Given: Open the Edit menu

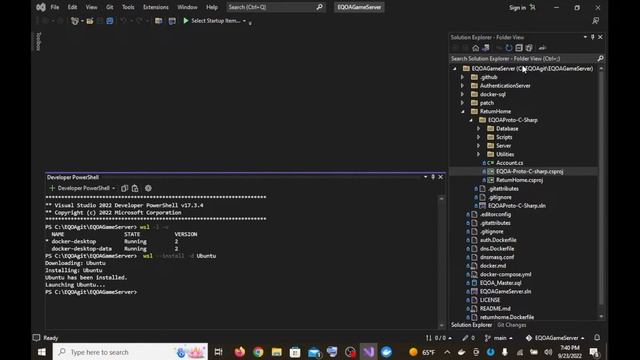Looking at the screenshot, I should (x=72, y=7).
